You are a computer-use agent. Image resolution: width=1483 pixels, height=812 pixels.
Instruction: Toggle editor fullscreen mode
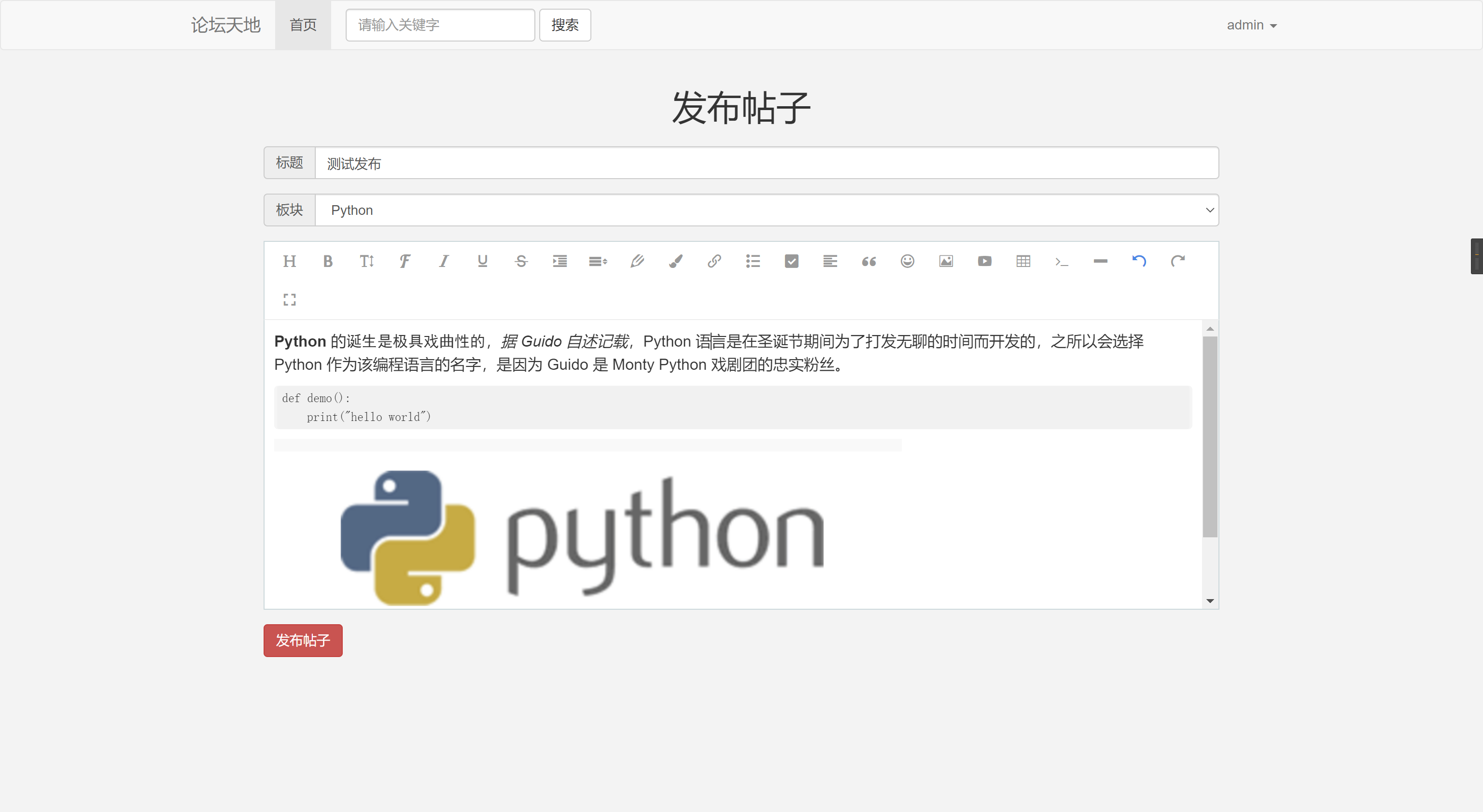(290, 299)
